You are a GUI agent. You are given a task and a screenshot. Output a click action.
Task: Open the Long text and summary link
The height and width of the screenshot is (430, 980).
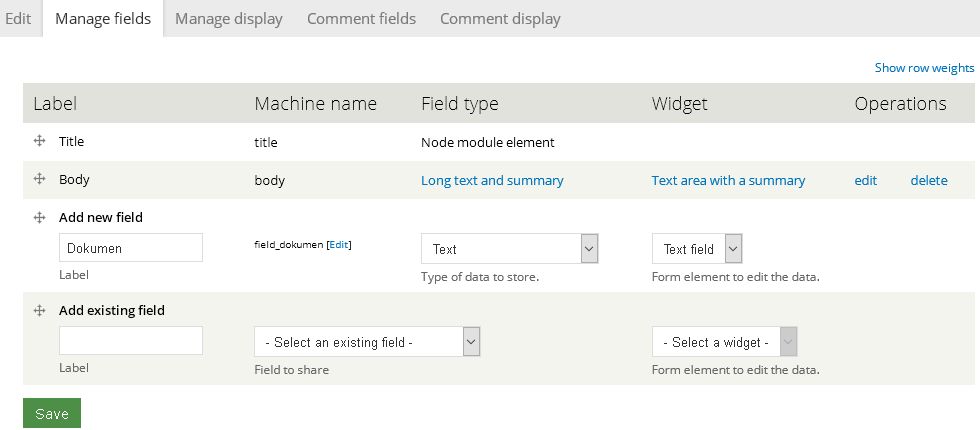coord(492,181)
